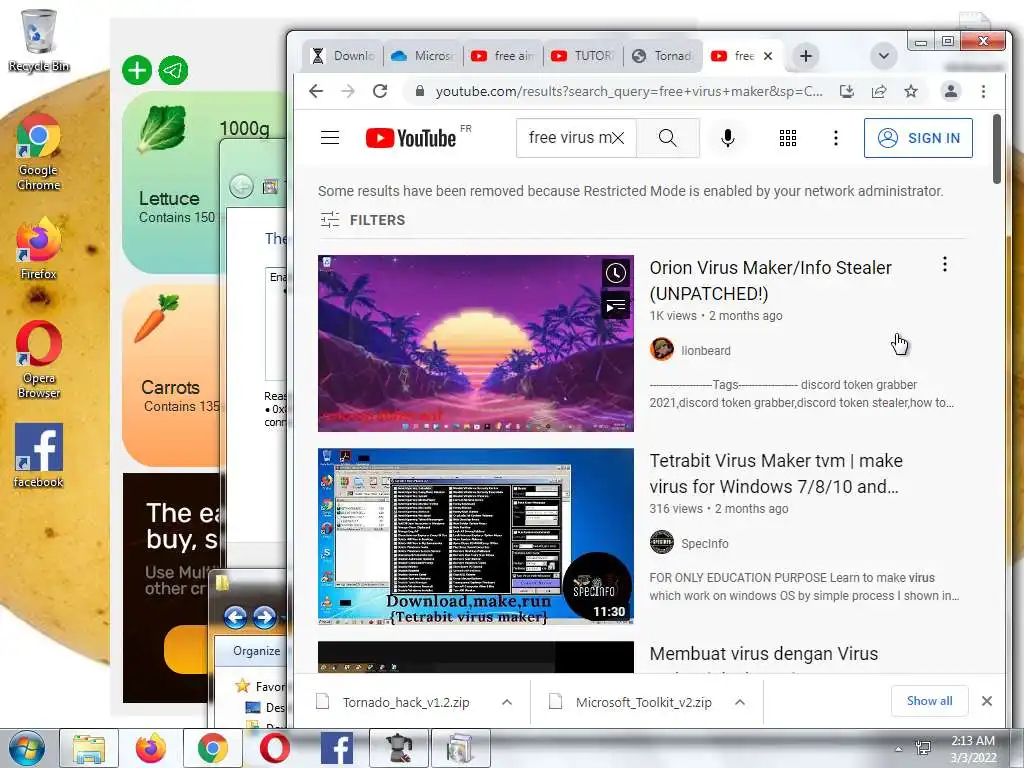This screenshot has height=768, width=1024.
Task: Click the YouTube page vertical scrollbar
Action: pyautogui.click(x=997, y=150)
